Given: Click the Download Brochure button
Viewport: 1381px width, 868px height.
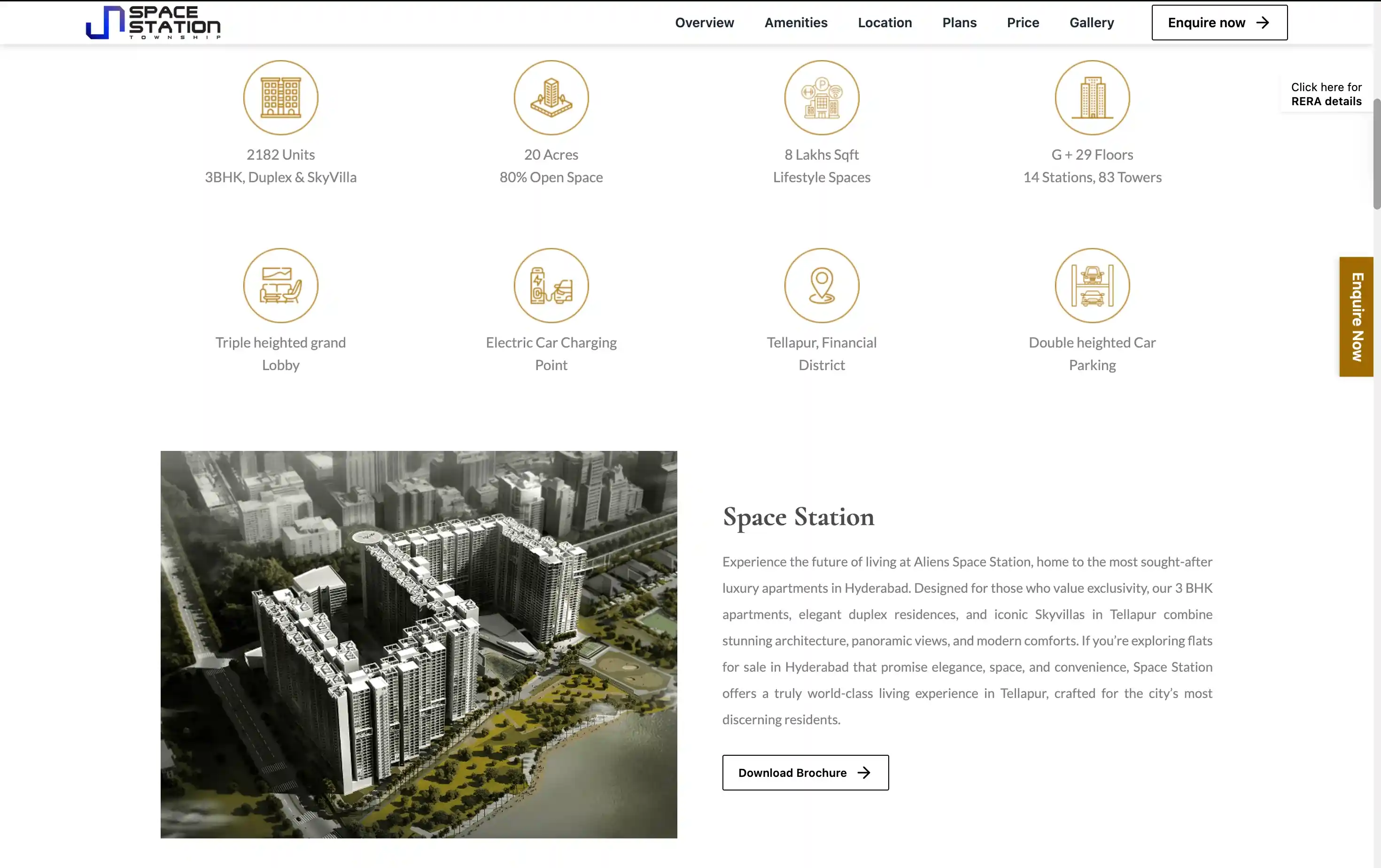Looking at the screenshot, I should tap(805, 772).
